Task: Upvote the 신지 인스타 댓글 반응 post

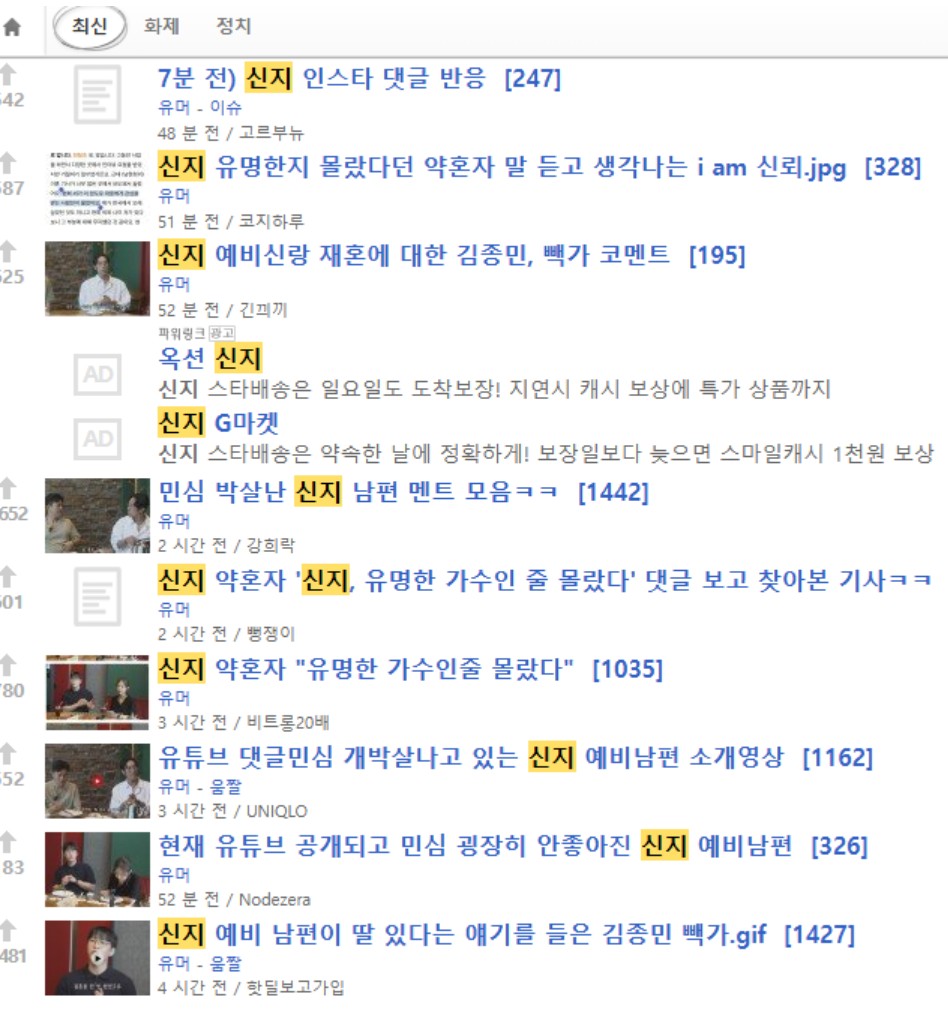Action: [x=7, y=75]
